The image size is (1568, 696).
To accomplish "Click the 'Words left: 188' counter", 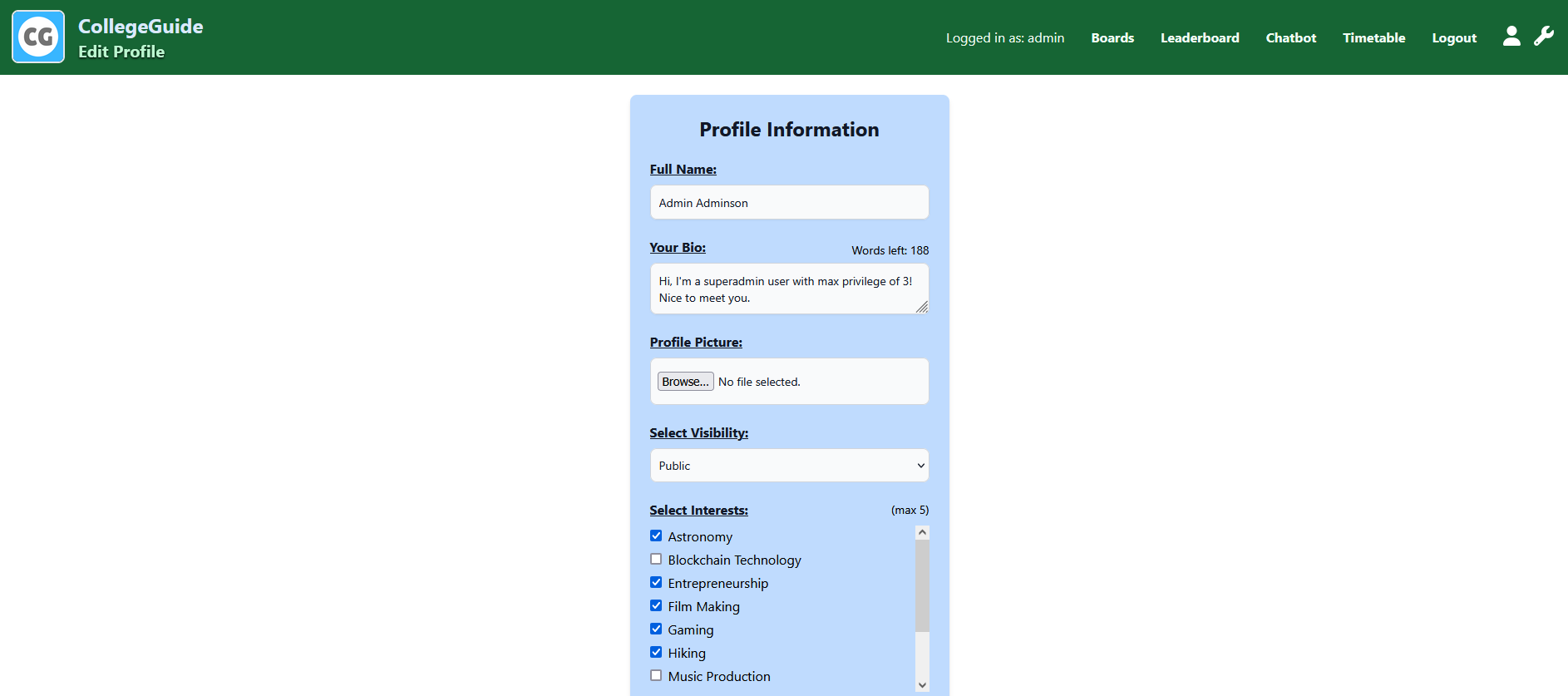I will pos(890,250).
